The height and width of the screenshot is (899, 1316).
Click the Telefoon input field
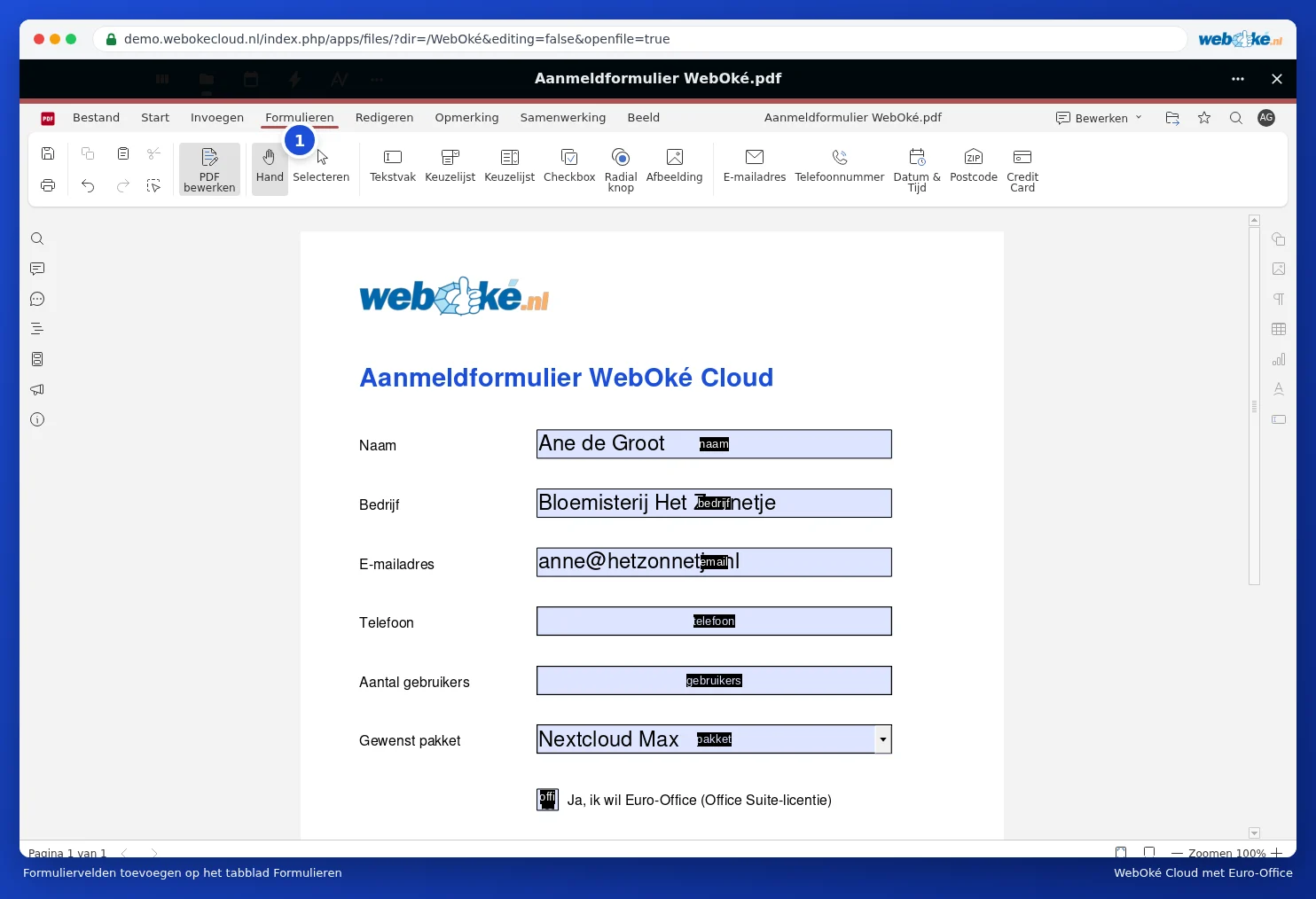pos(714,621)
